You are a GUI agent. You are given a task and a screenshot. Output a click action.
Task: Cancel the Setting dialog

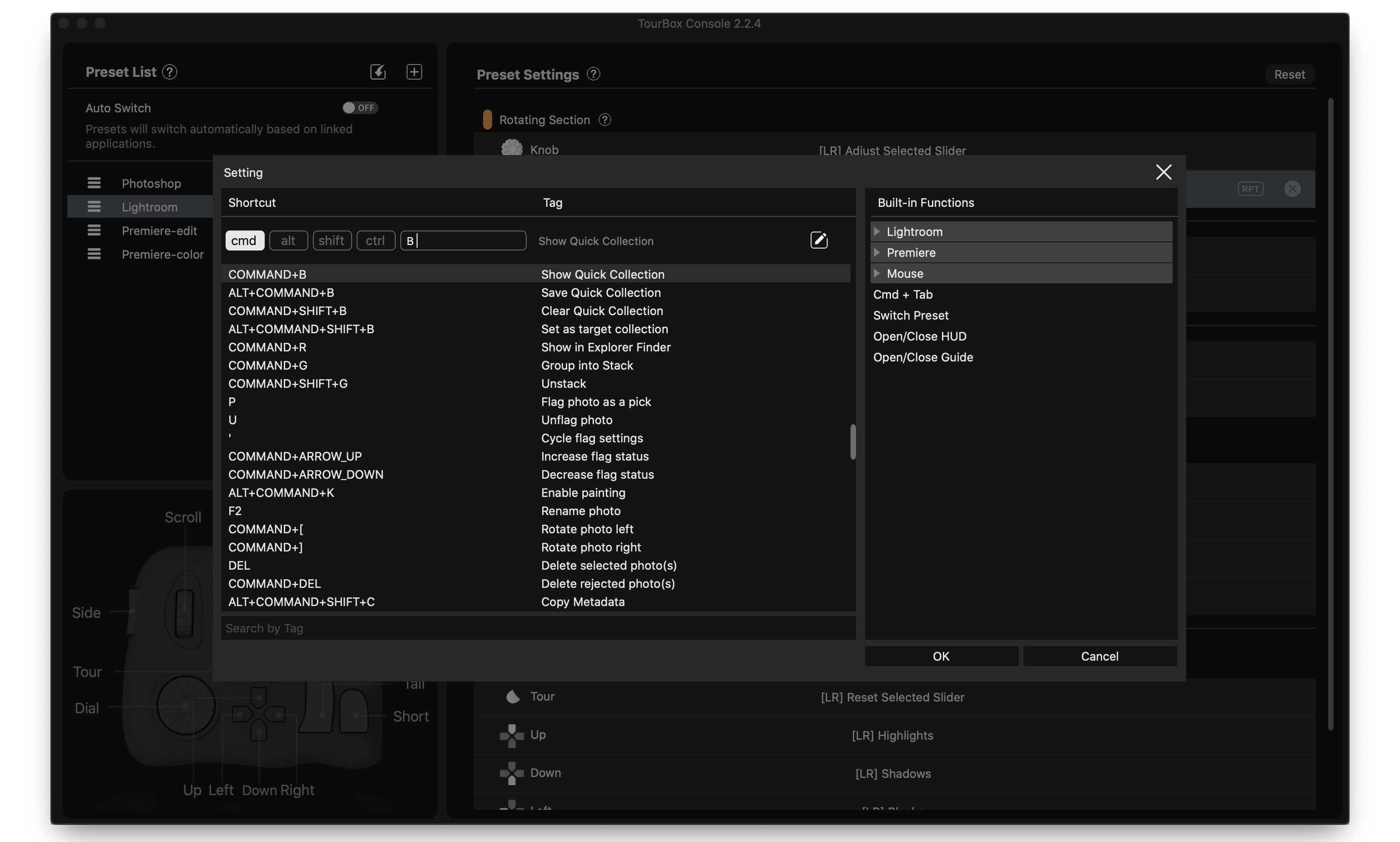1099,657
